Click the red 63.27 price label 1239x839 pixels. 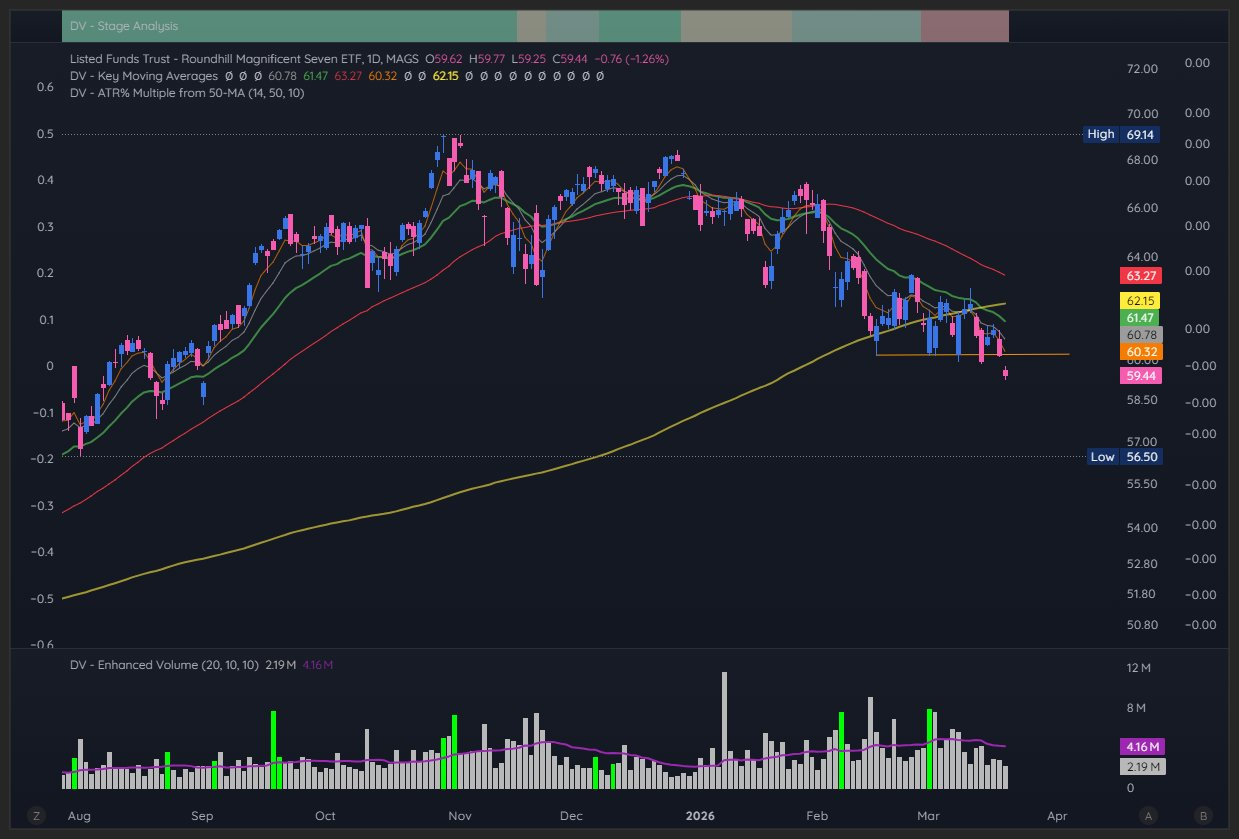pyautogui.click(x=1141, y=275)
